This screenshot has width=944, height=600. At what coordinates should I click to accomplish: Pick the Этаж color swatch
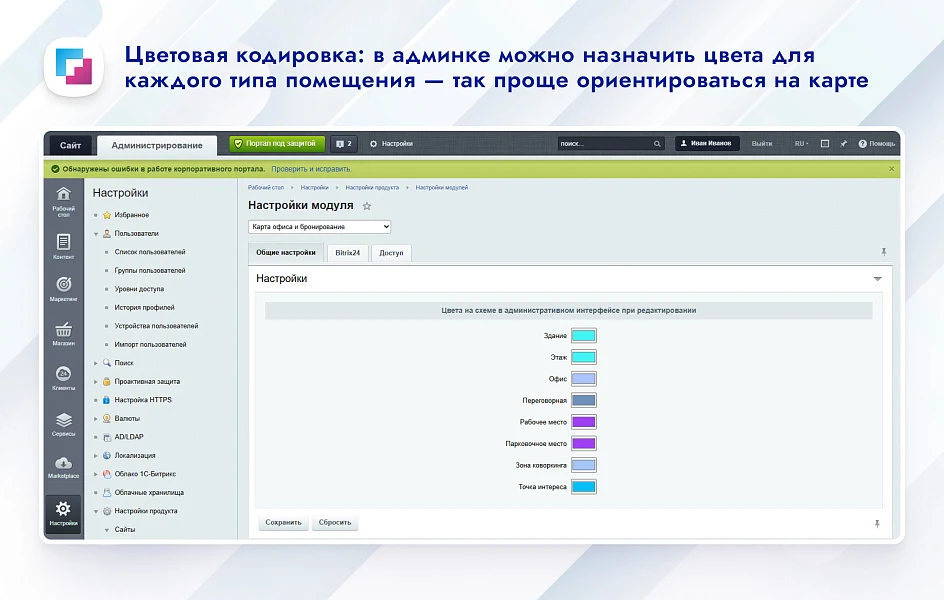(x=583, y=357)
